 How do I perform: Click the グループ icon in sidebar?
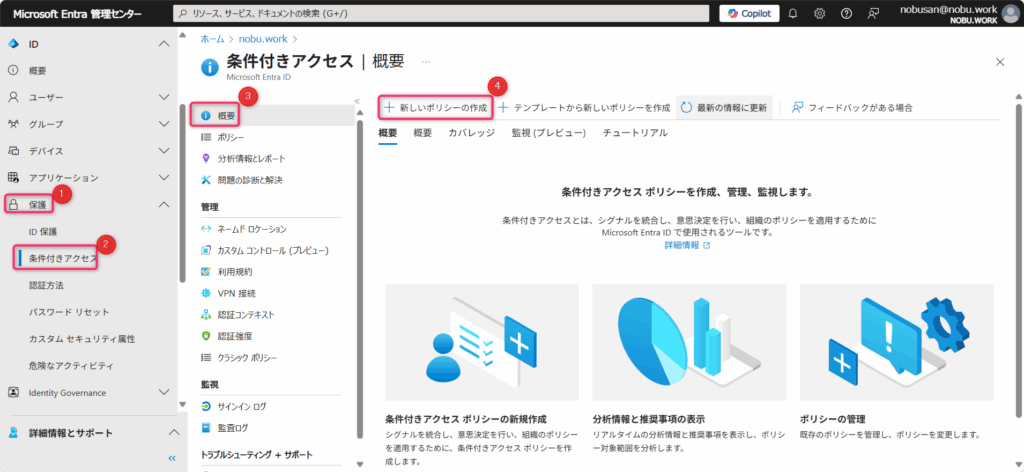click(12, 124)
